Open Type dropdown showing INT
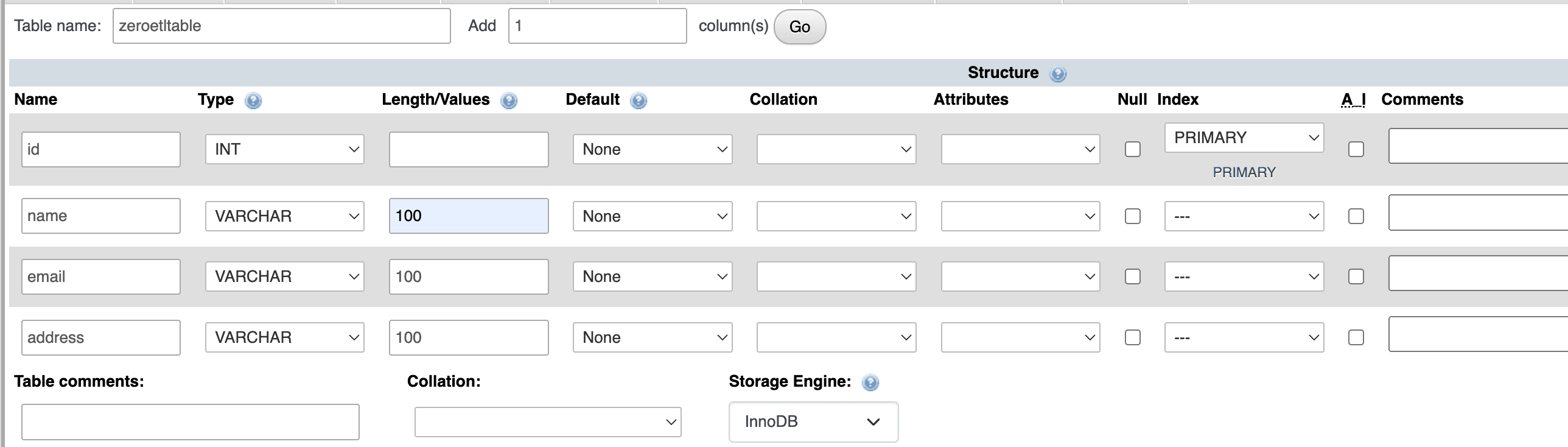This screenshot has width=1568, height=447. tap(285, 149)
